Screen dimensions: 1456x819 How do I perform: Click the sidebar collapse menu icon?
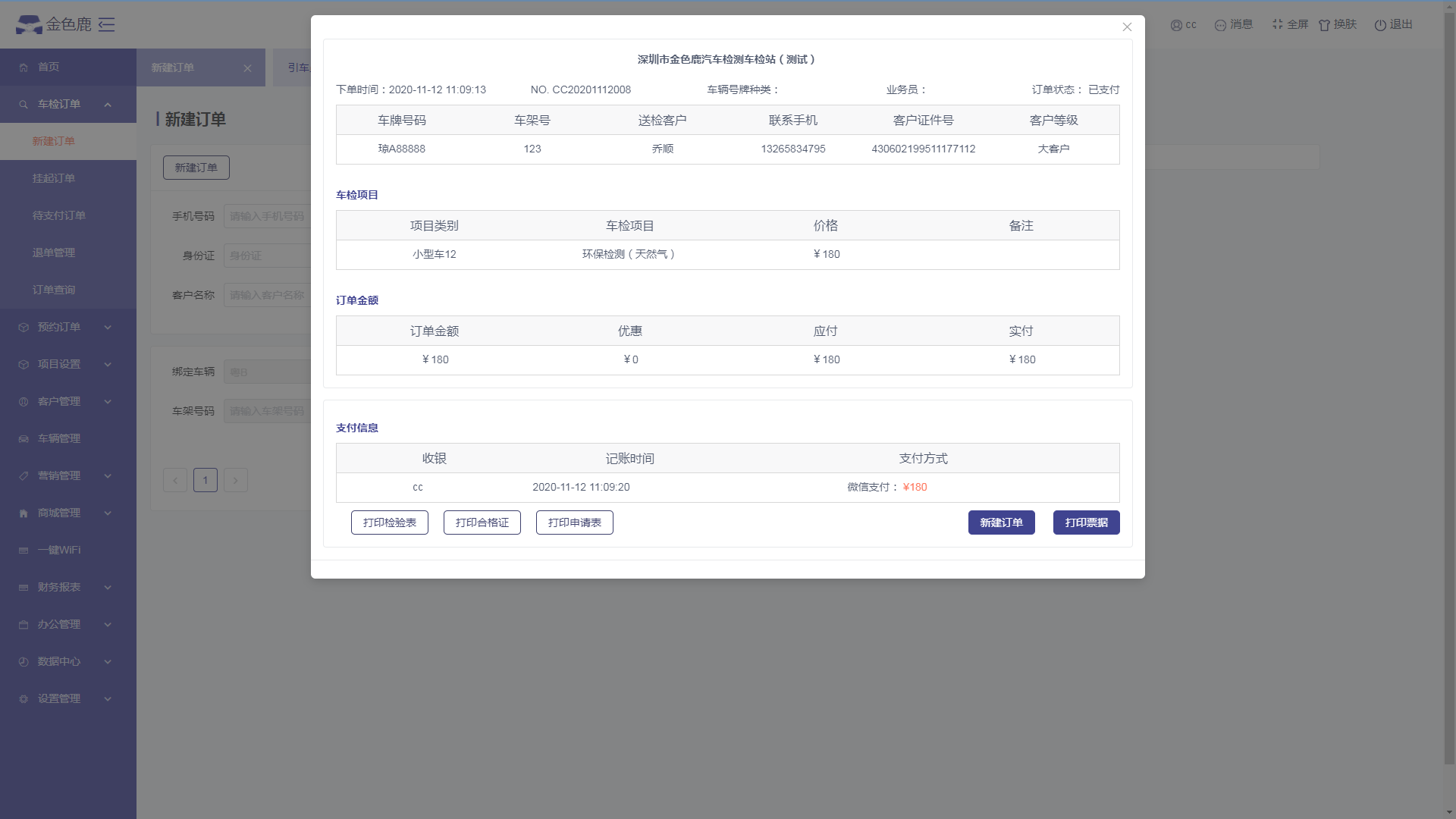click(x=107, y=25)
